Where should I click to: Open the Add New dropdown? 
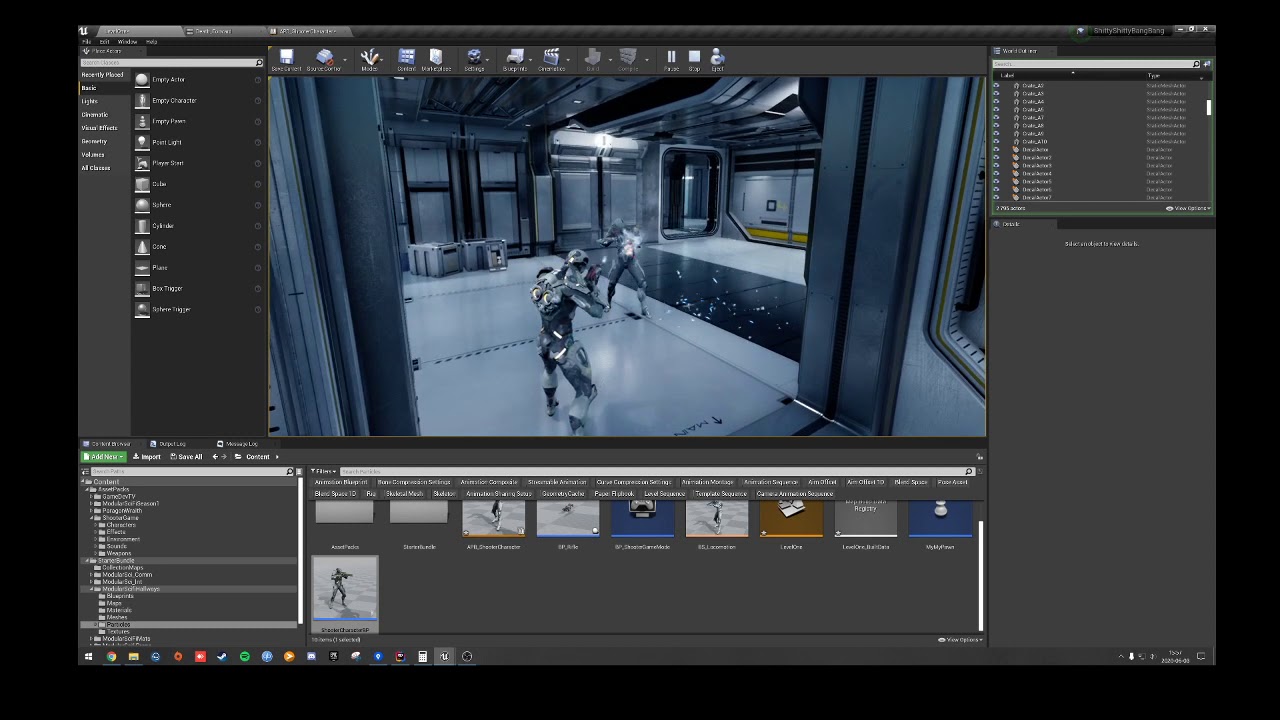104,457
